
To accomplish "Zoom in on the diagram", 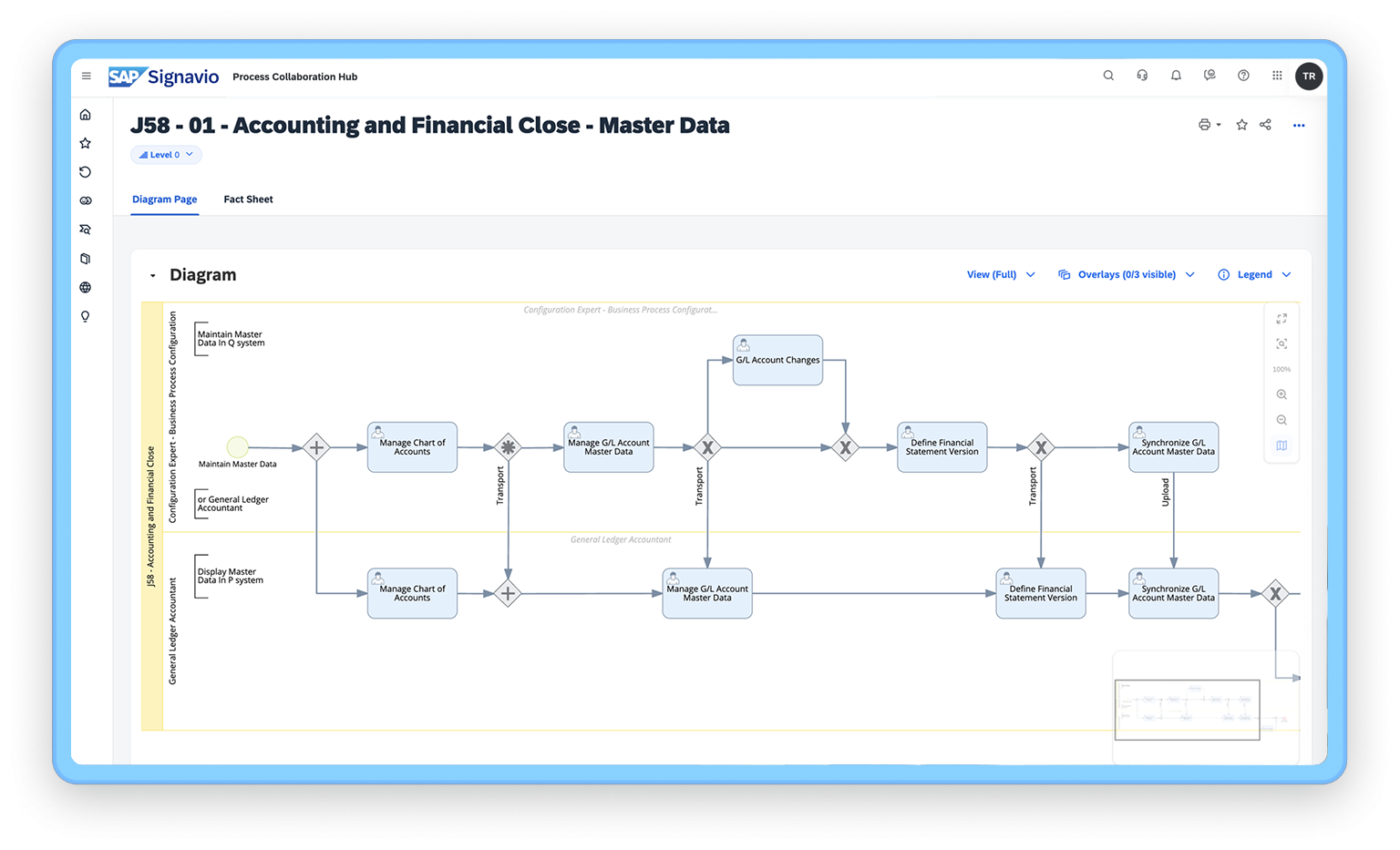I will click(x=1282, y=394).
